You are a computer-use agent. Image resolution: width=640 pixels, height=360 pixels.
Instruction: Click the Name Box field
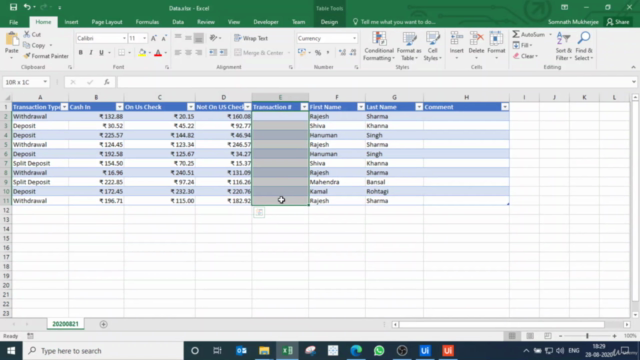[22, 82]
